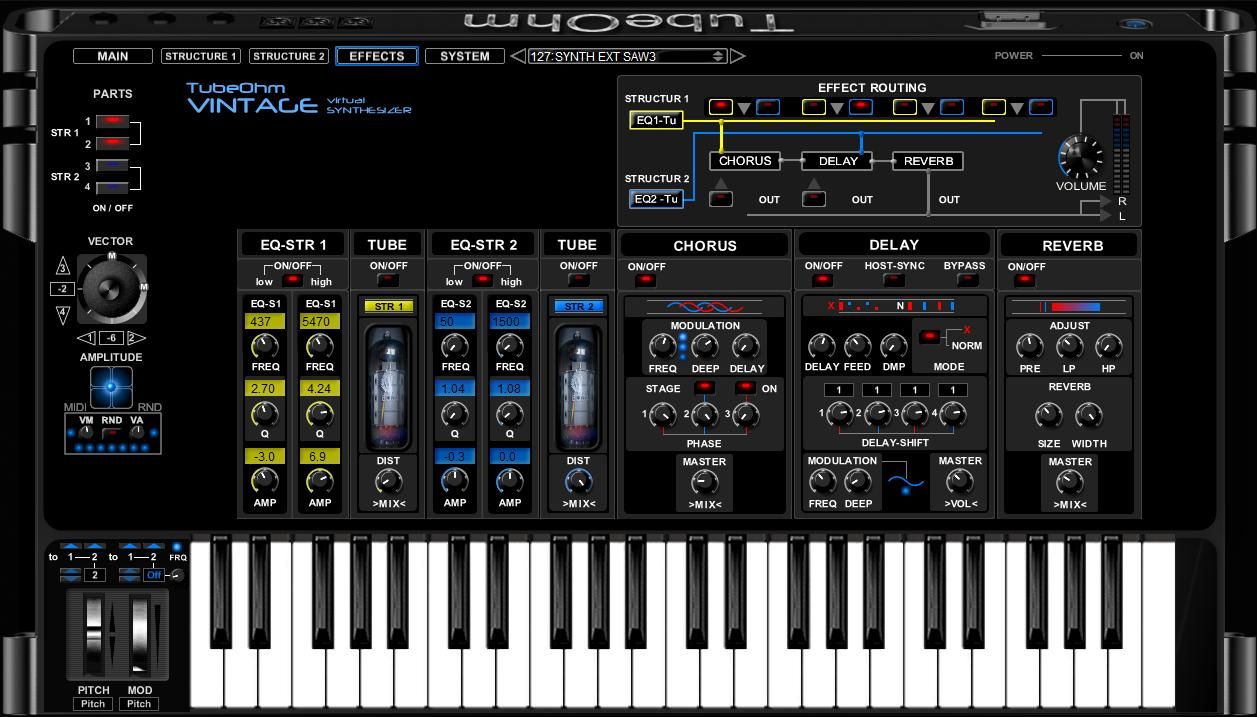Viewport: 1257px width, 717px height.
Task: Toggle the Delay BYPASS switch
Action: [966, 281]
